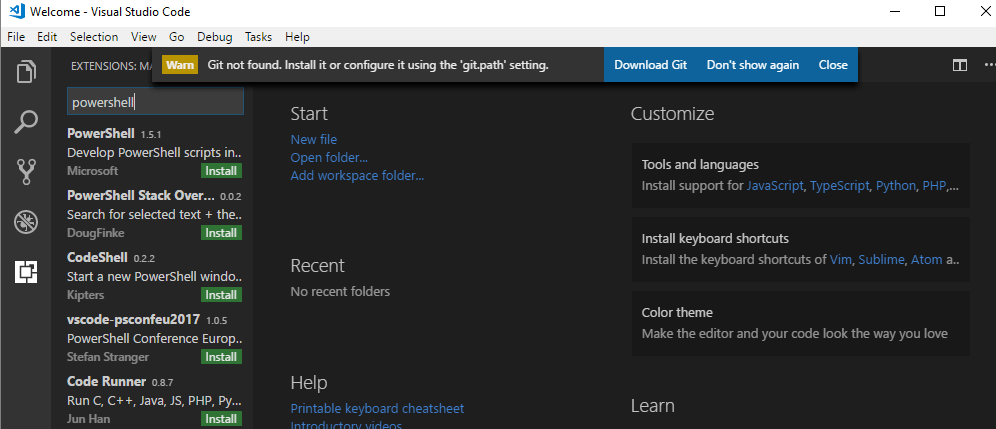Open the Explorer view in activity bar

(26, 71)
